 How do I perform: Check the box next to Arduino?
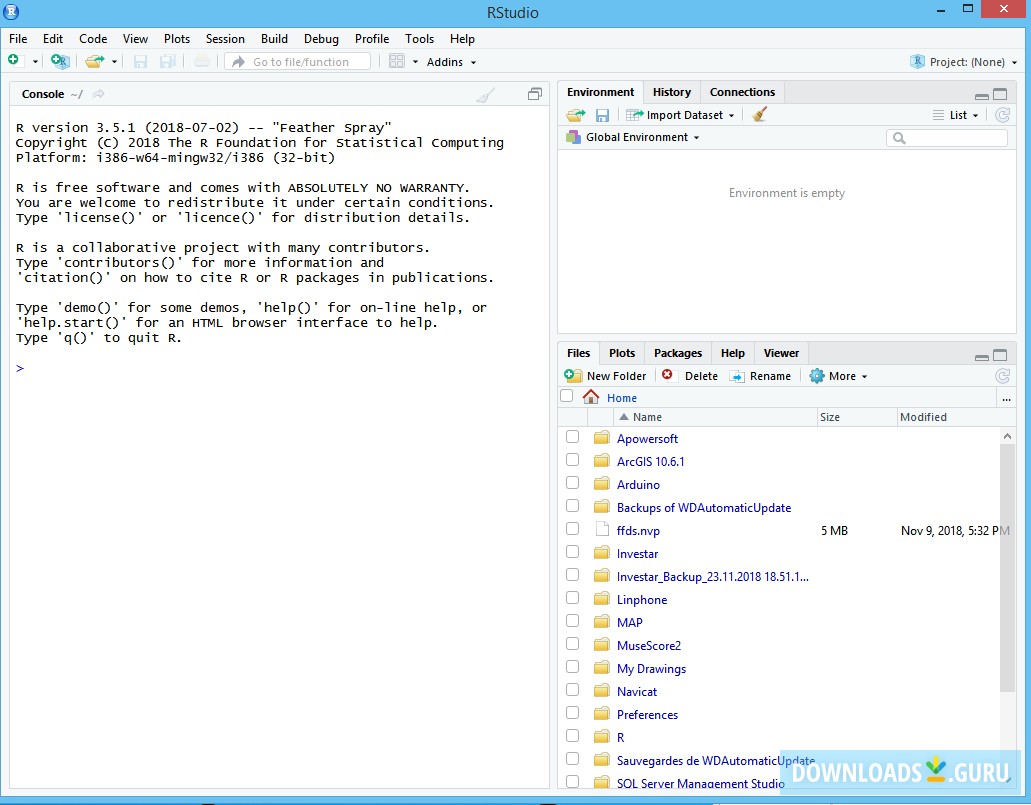point(573,483)
